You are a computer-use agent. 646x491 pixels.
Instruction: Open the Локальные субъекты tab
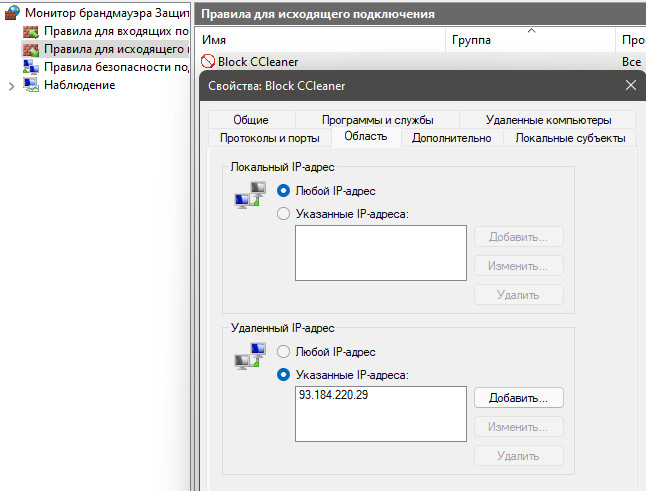pos(570,138)
